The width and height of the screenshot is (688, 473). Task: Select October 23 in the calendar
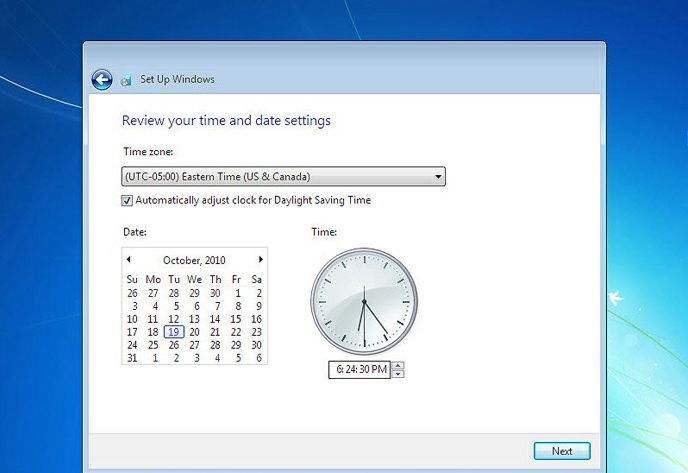click(257, 332)
